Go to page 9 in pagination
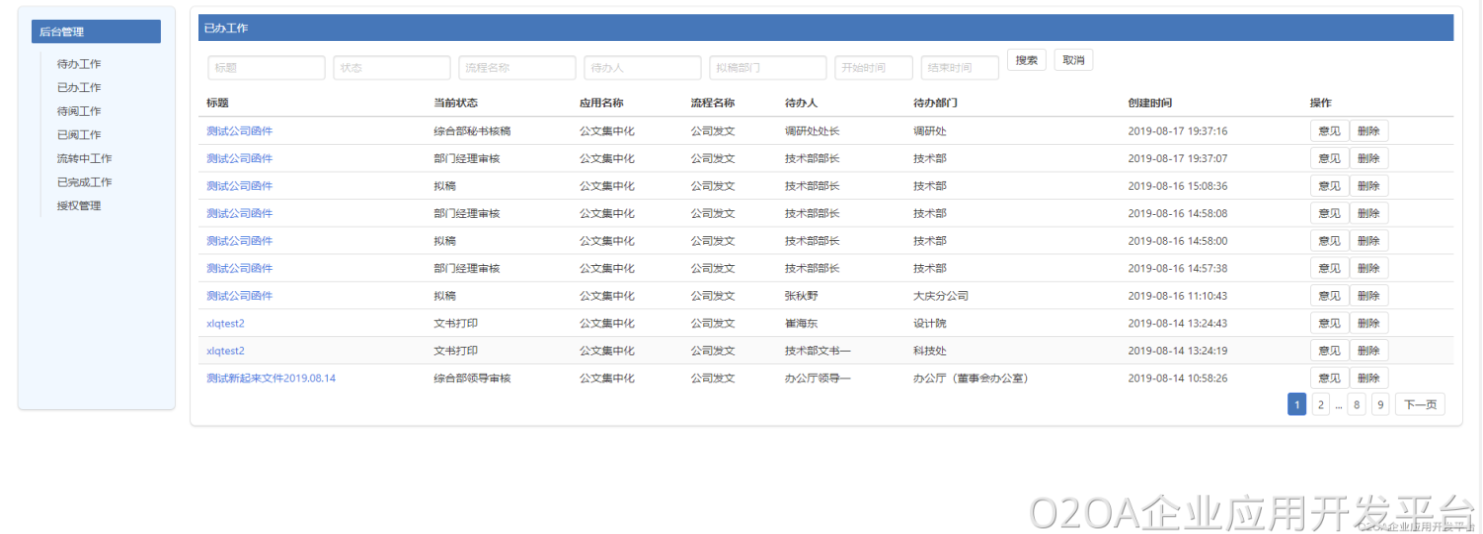This screenshot has height=534, width=1483. click(x=1380, y=405)
